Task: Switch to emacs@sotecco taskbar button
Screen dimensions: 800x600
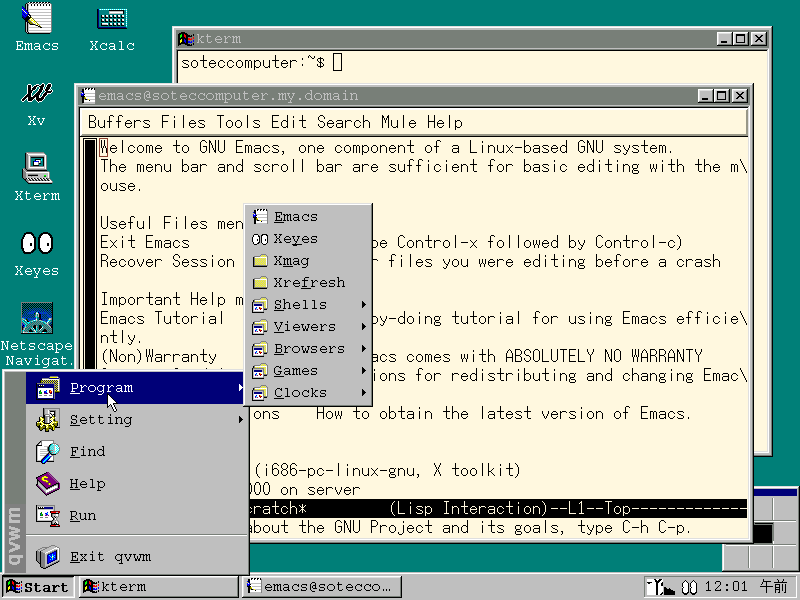Action: pyautogui.click(x=322, y=587)
